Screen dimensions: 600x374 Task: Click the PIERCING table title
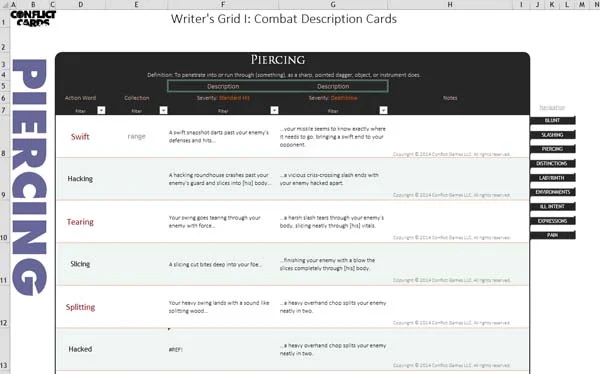click(278, 60)
